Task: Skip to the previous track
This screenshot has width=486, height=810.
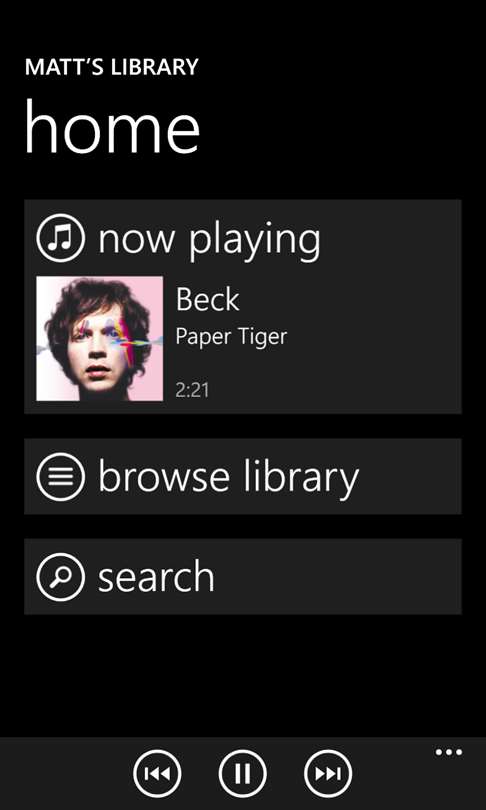Action: point(157,774)
